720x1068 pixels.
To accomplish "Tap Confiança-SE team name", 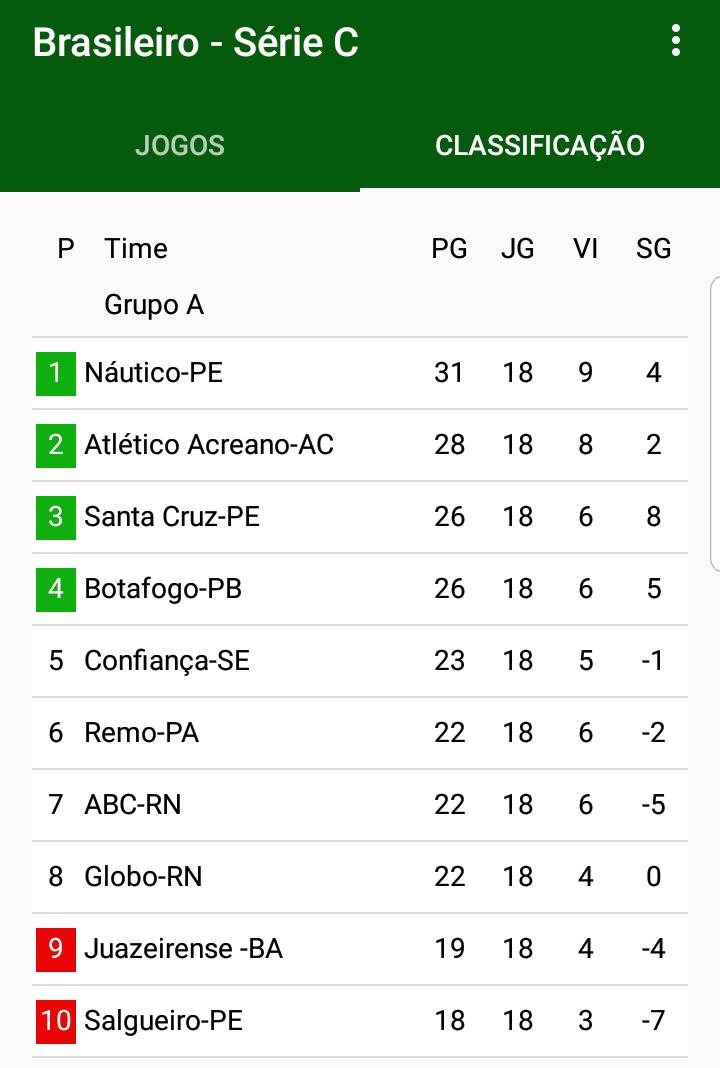I will tap(167, 661).
